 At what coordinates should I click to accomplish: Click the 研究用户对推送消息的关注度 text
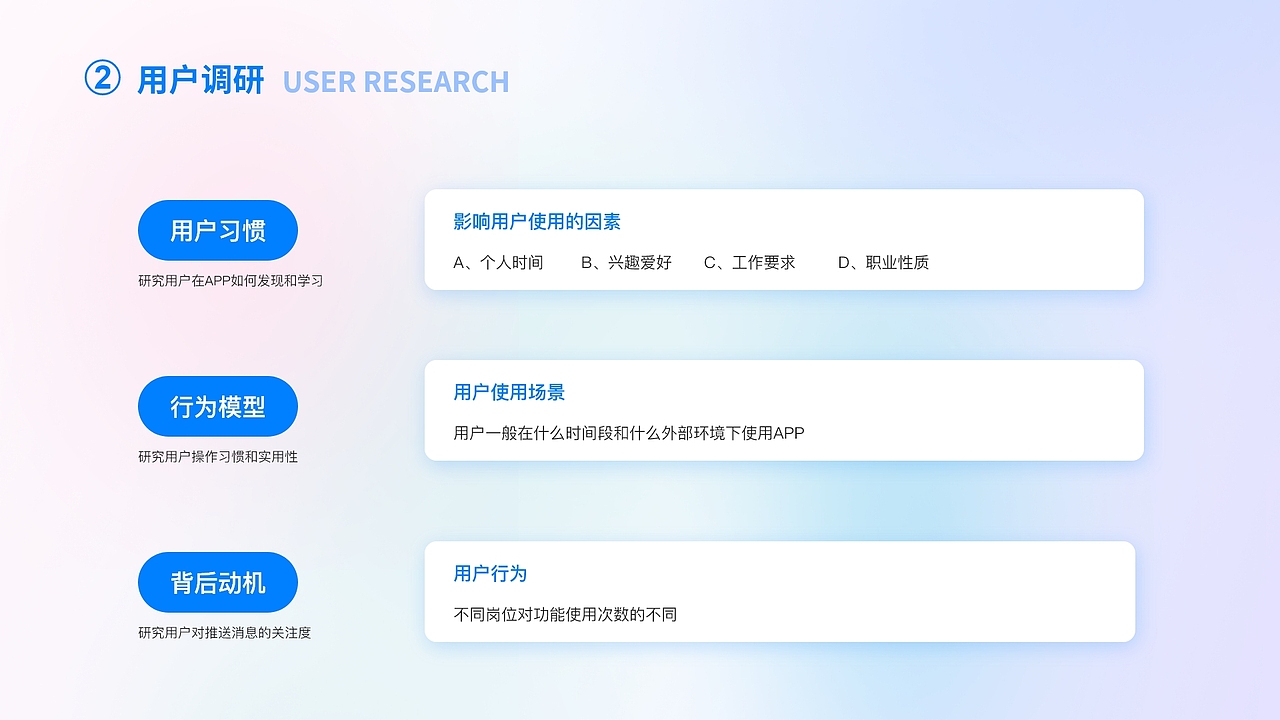(223, 632)
